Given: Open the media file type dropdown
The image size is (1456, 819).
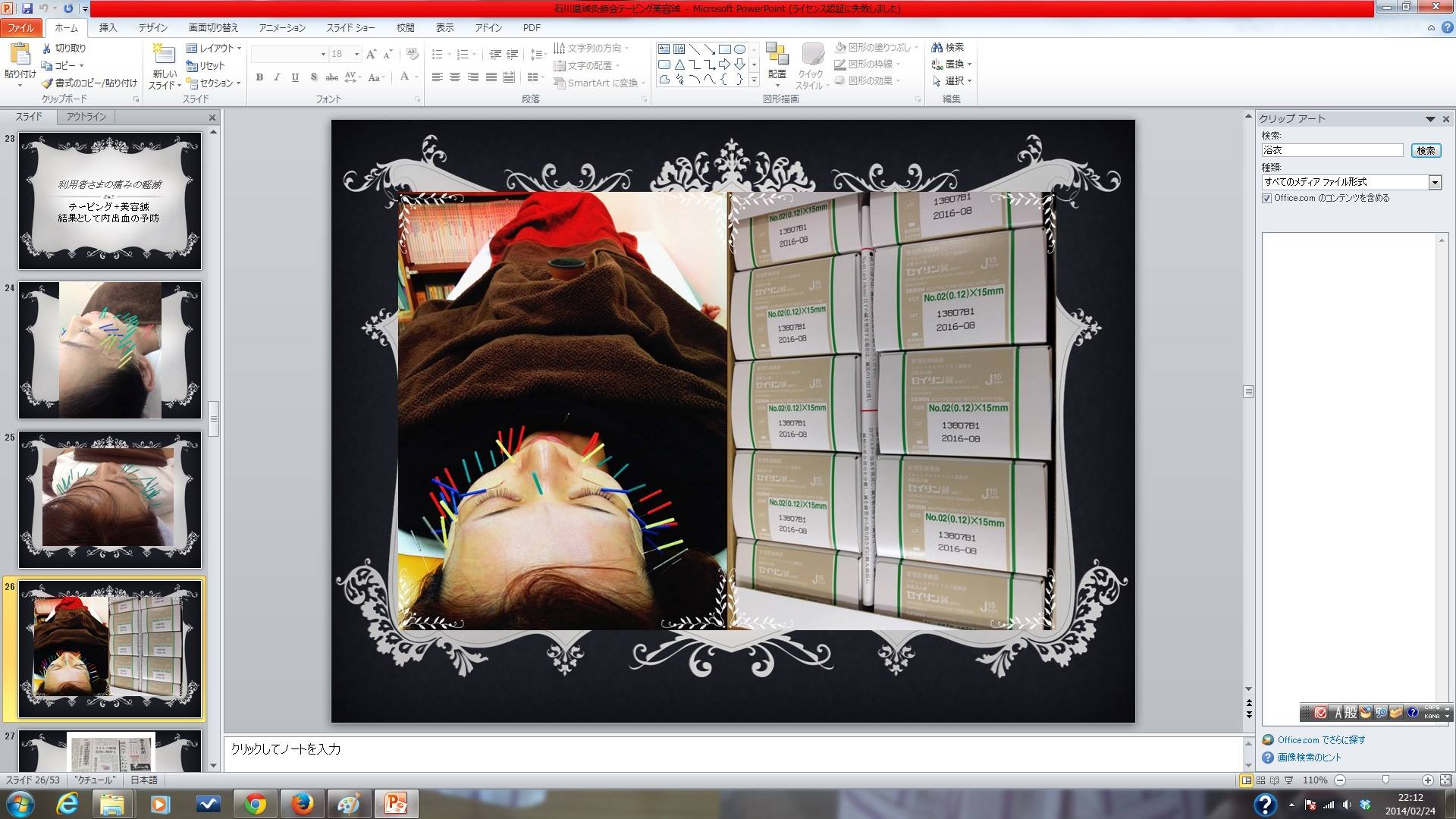Looking at the screenshot, I should click(x=1434, y=182).
